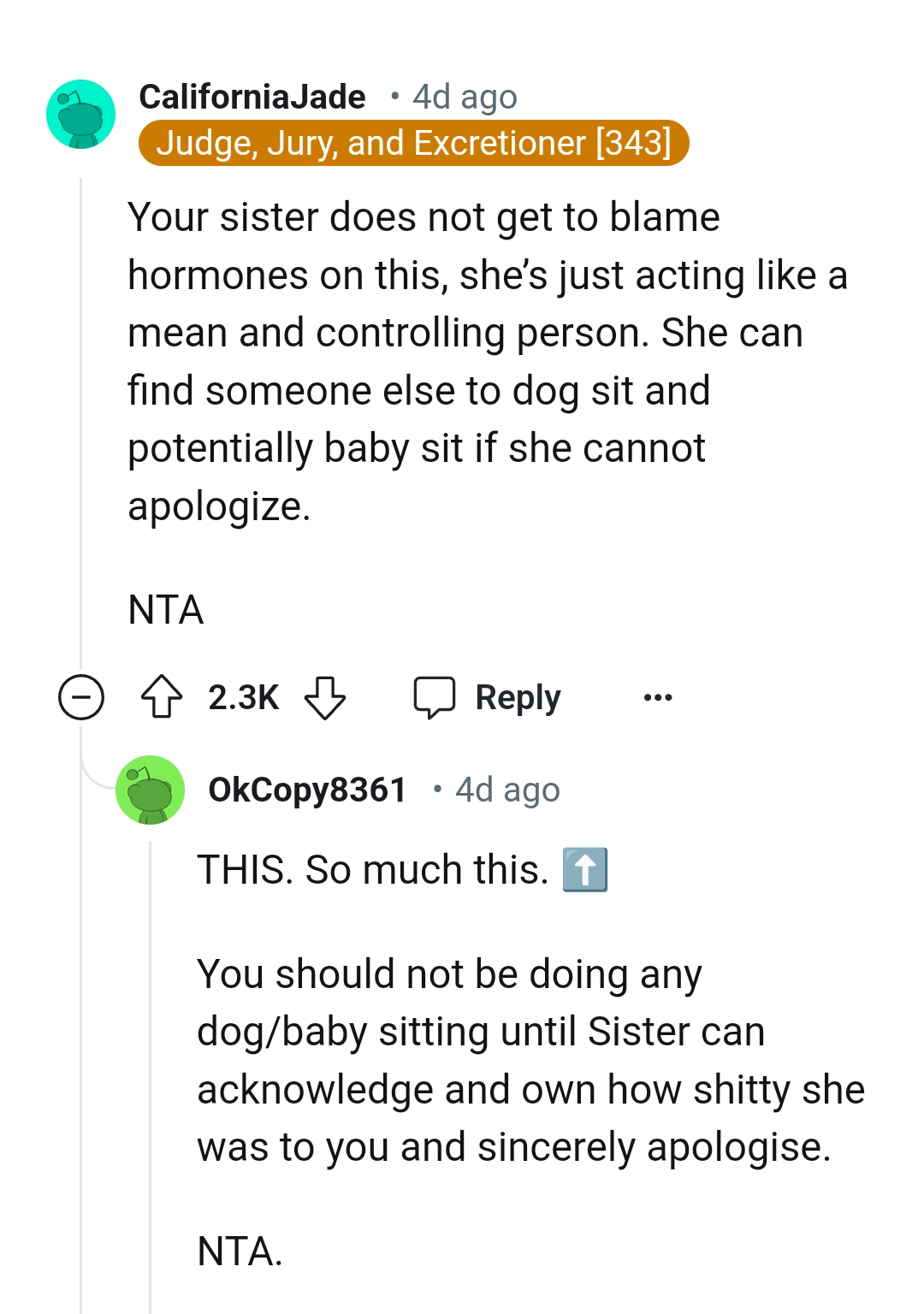Click the orange Judge, Jury, and Excretioner flair
This screenshot has height=1314, width=924.
pyautogui.click(x=413, y=143)
